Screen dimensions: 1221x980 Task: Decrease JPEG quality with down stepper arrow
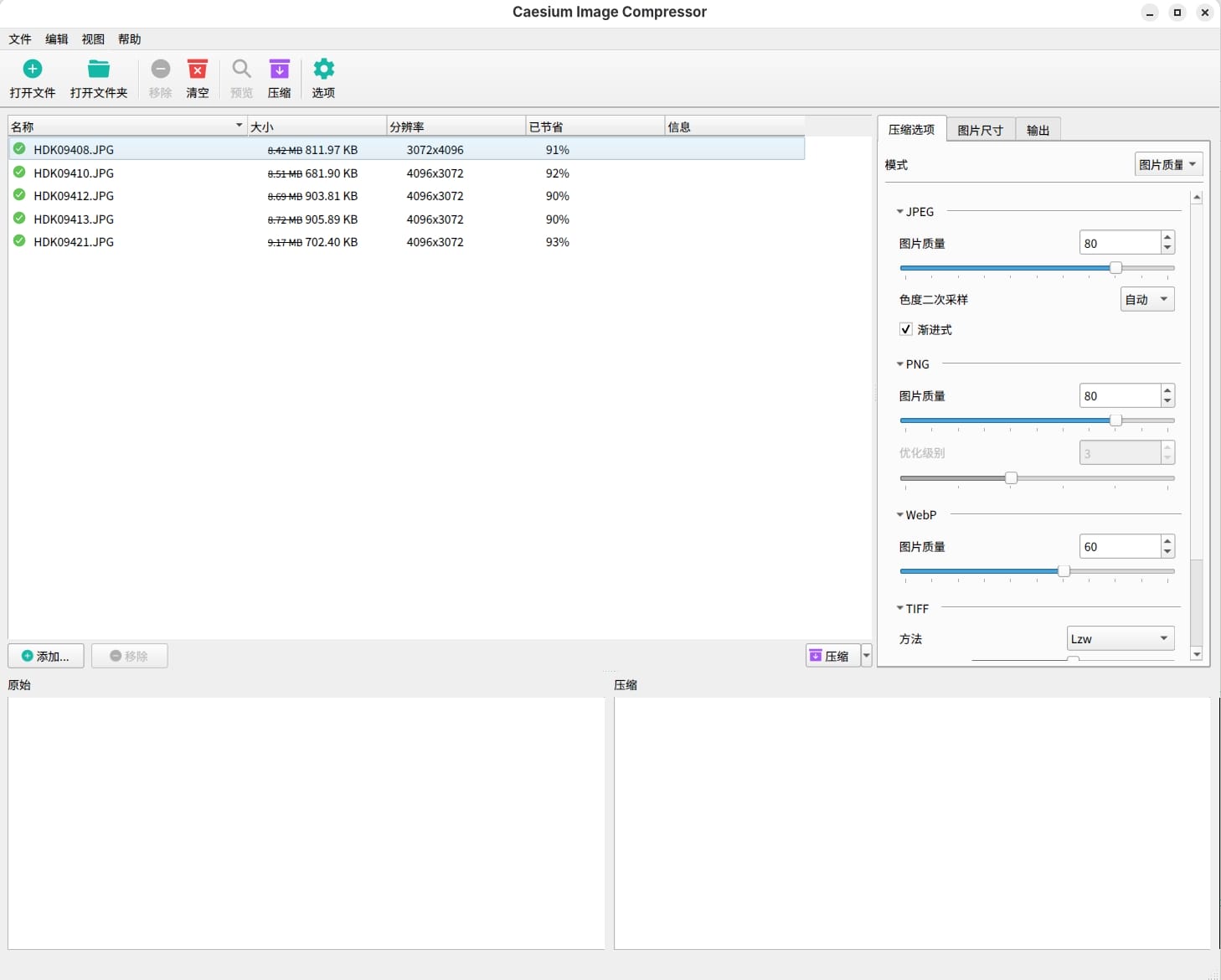(x=1167, y=249)
